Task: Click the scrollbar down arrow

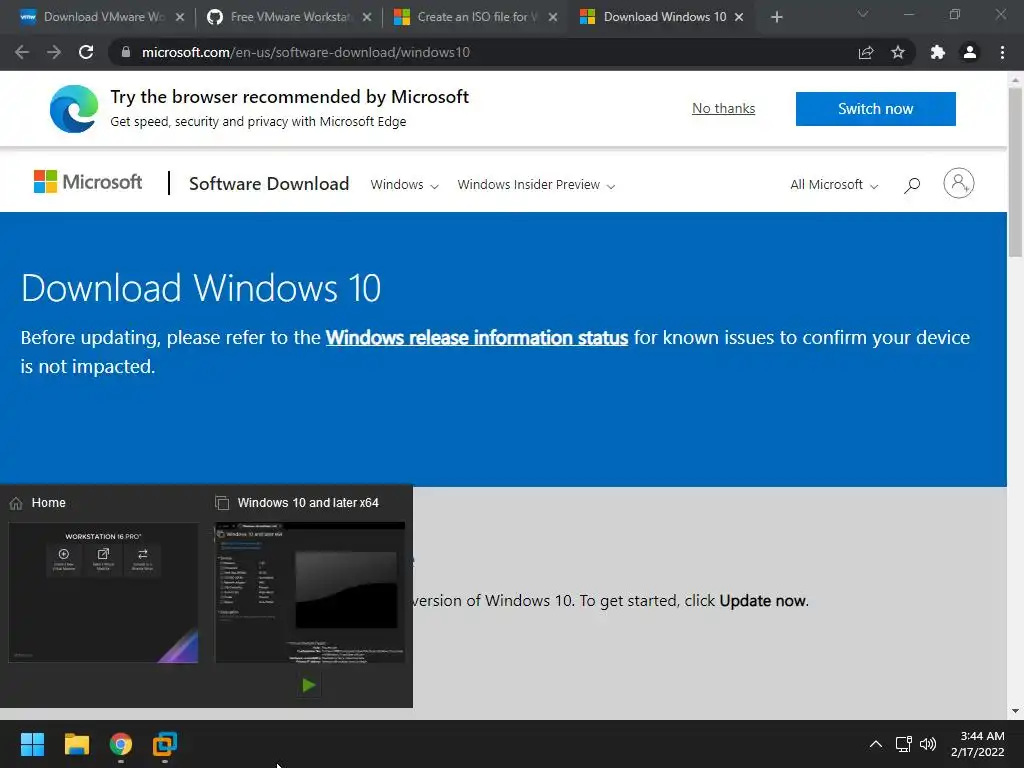Action: pyautogui.click(x=1015, y=711)
